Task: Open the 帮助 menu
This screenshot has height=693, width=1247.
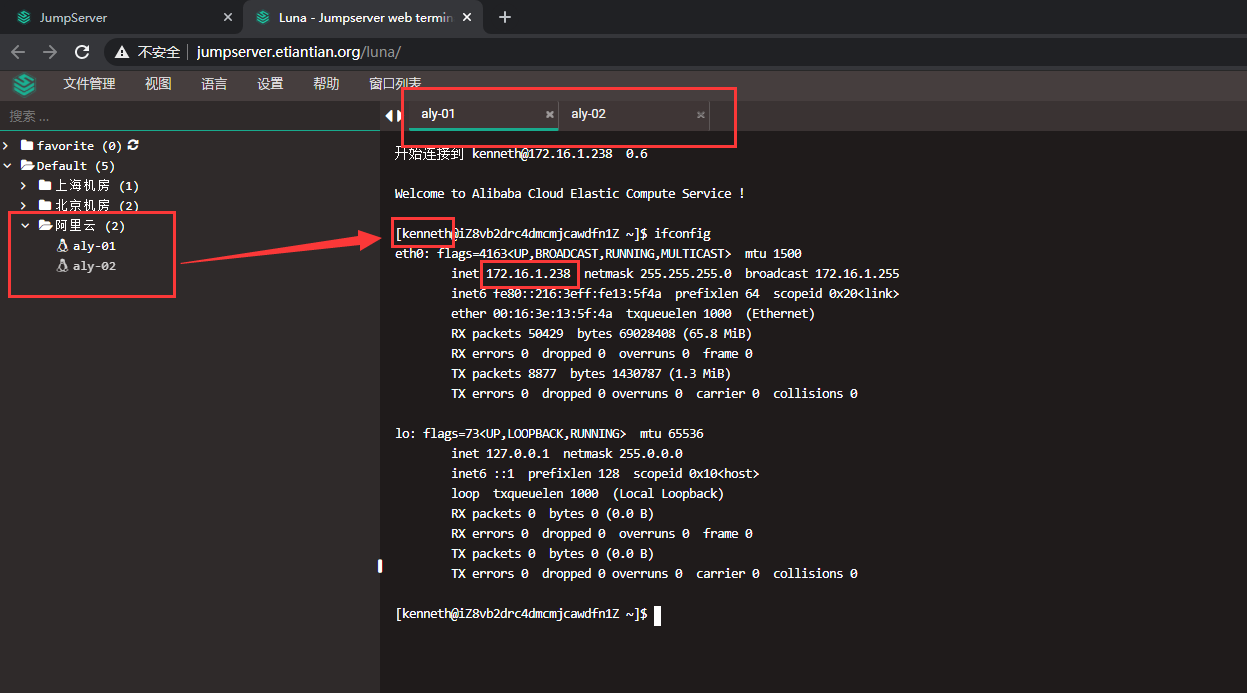Action: pyautogui.click(x=326, y=84)
